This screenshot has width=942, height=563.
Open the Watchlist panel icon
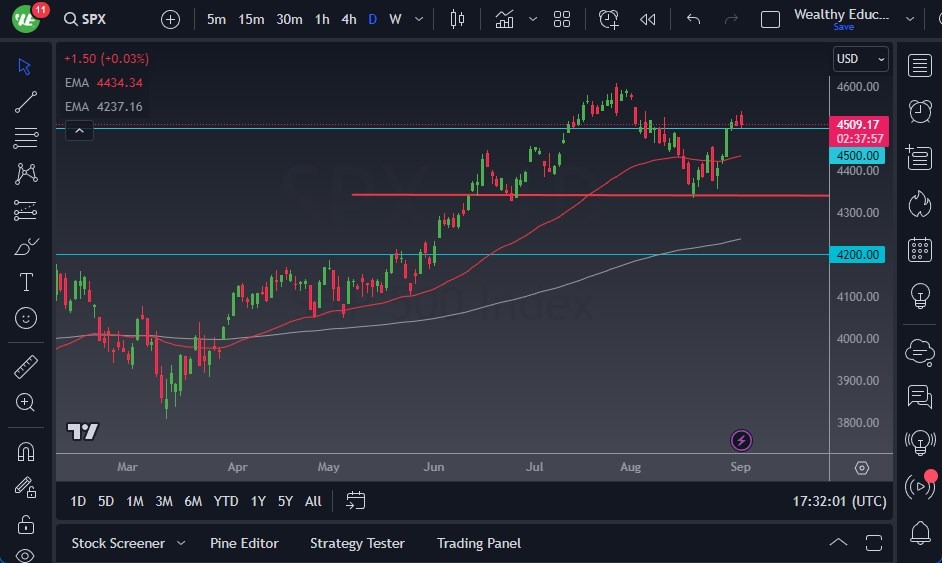click(919, 66)
